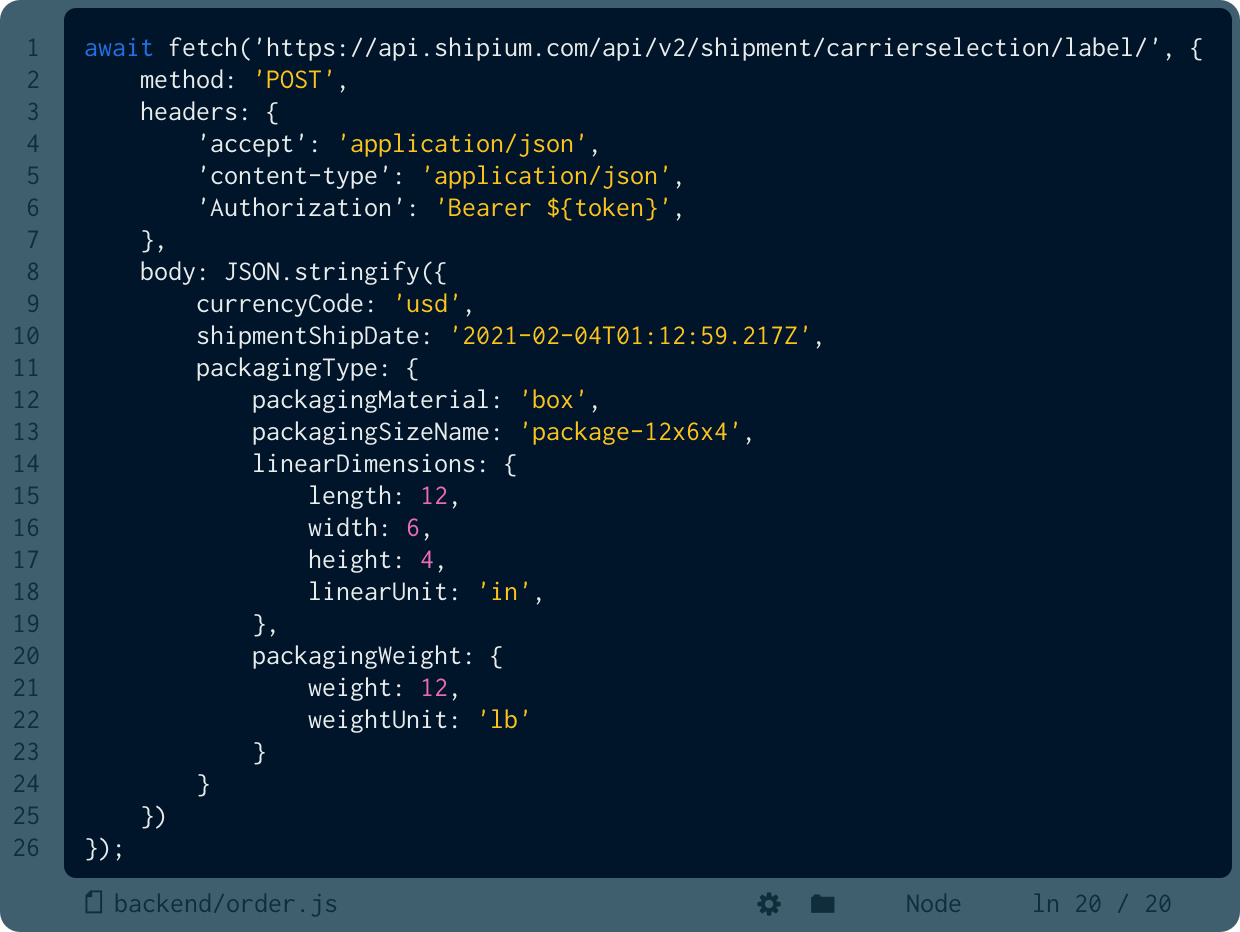Click the packagingSizeName property
Image resolution: width=1240 pixels, height=932 pixels.
(370, 432)
